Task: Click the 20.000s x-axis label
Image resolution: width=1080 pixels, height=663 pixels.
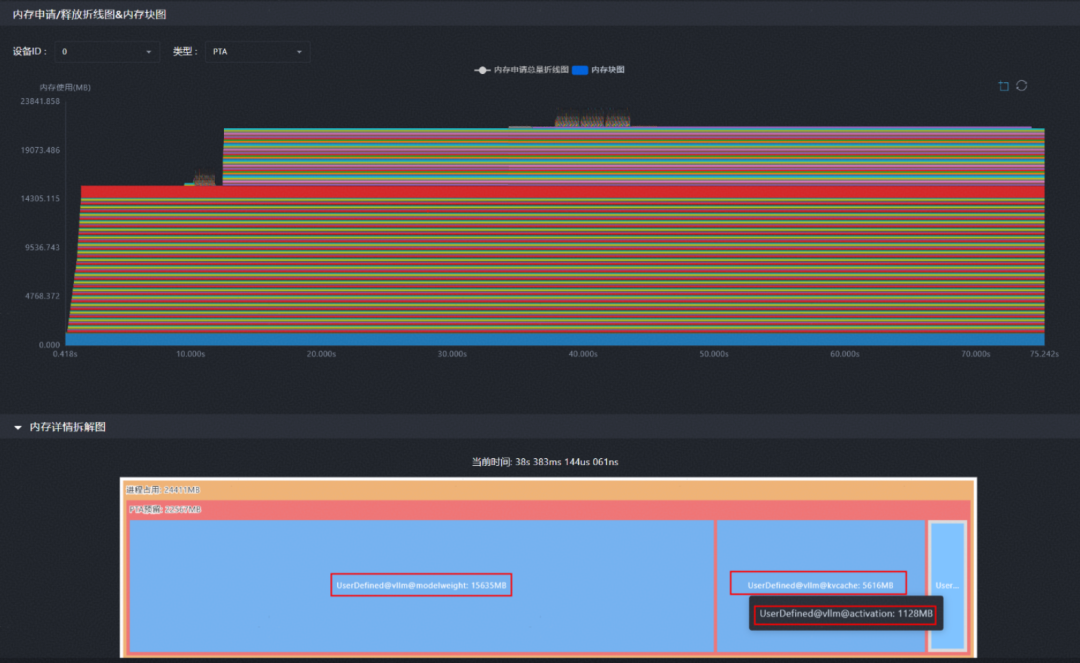Action: click(x=321, y=354)
